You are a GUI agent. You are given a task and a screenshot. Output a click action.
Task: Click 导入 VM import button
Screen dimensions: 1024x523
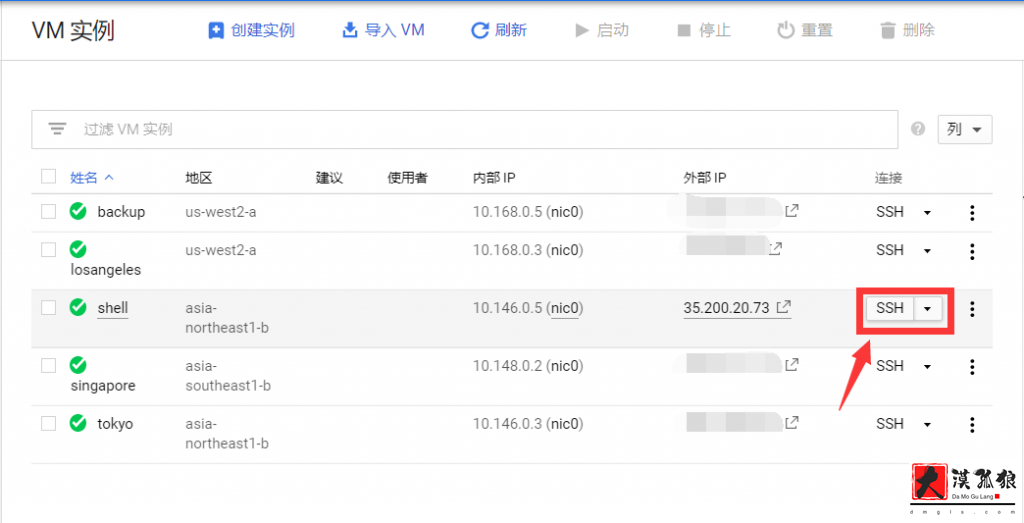pos(383,30)
